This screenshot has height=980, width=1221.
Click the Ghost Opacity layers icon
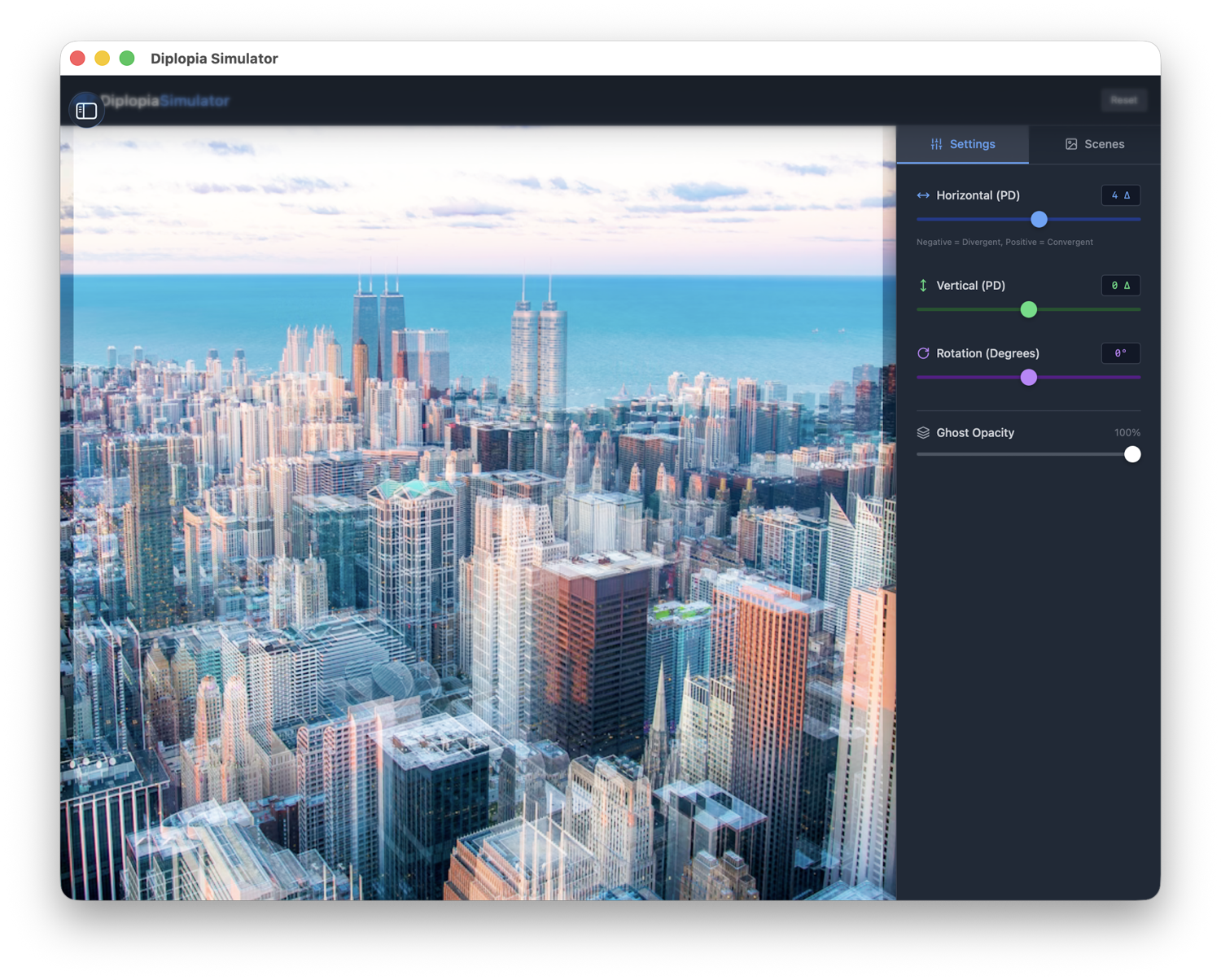[923, 433]
